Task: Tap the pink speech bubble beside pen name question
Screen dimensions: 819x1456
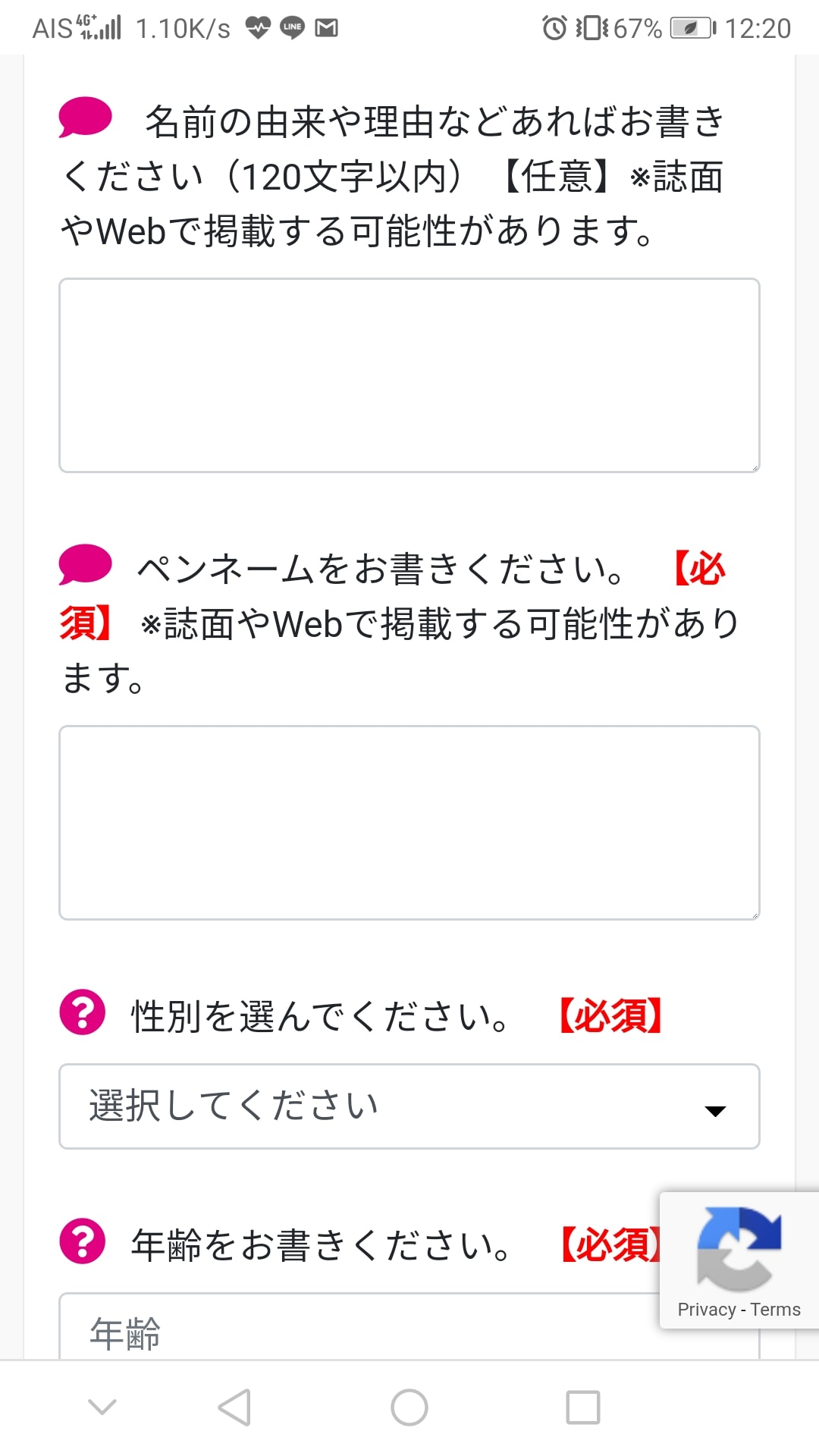Action: click(x=85, y=565)
